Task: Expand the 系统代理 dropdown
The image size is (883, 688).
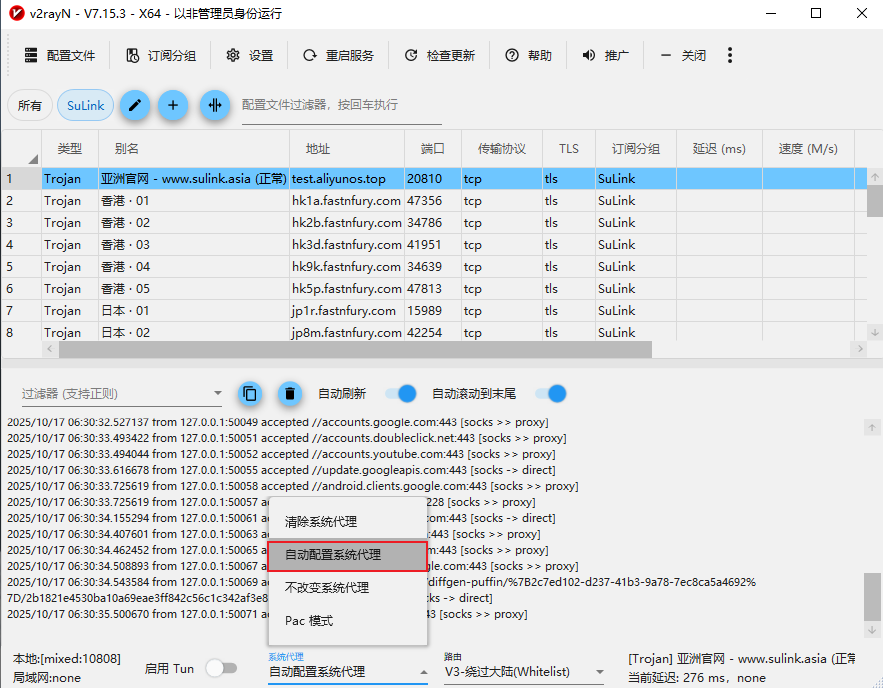Action: [x=347, y=672]
